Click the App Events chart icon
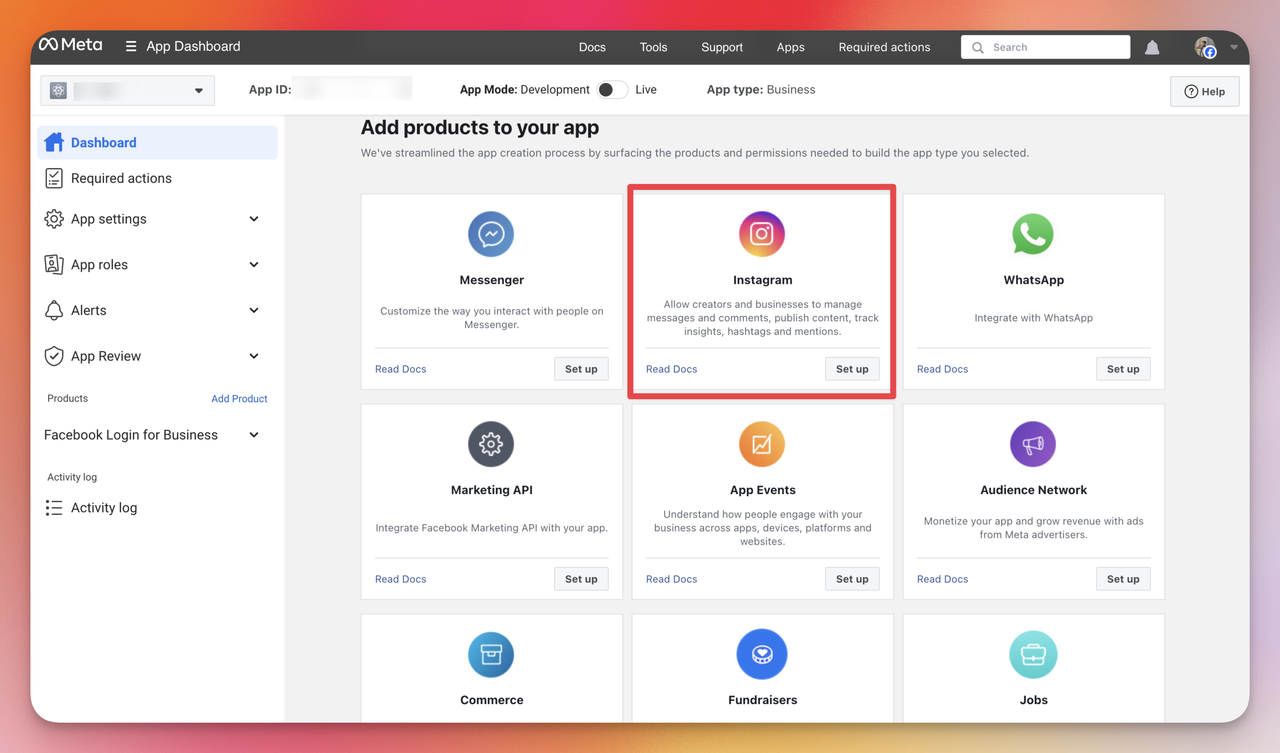1280x753 pixels. [762, 444]
